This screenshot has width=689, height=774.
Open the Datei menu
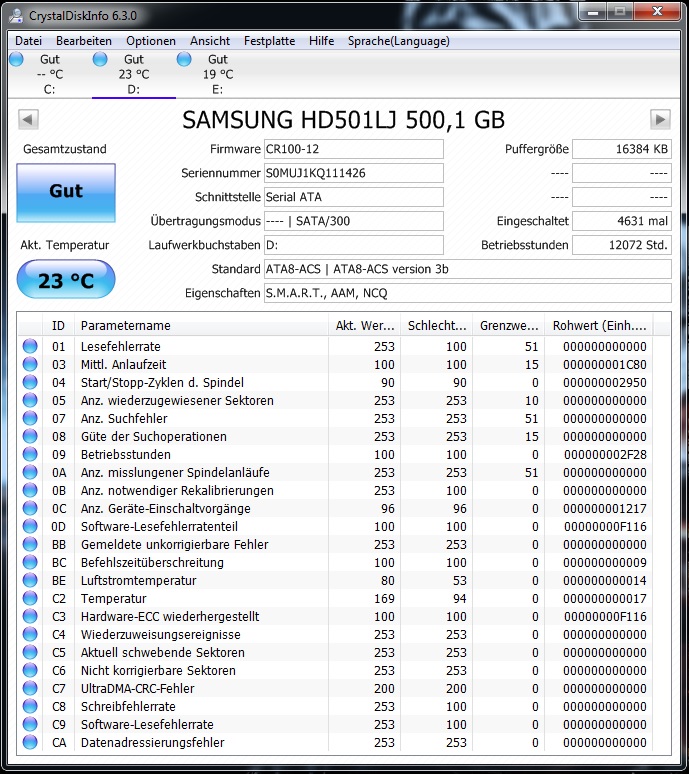click(x=28, y=41)
